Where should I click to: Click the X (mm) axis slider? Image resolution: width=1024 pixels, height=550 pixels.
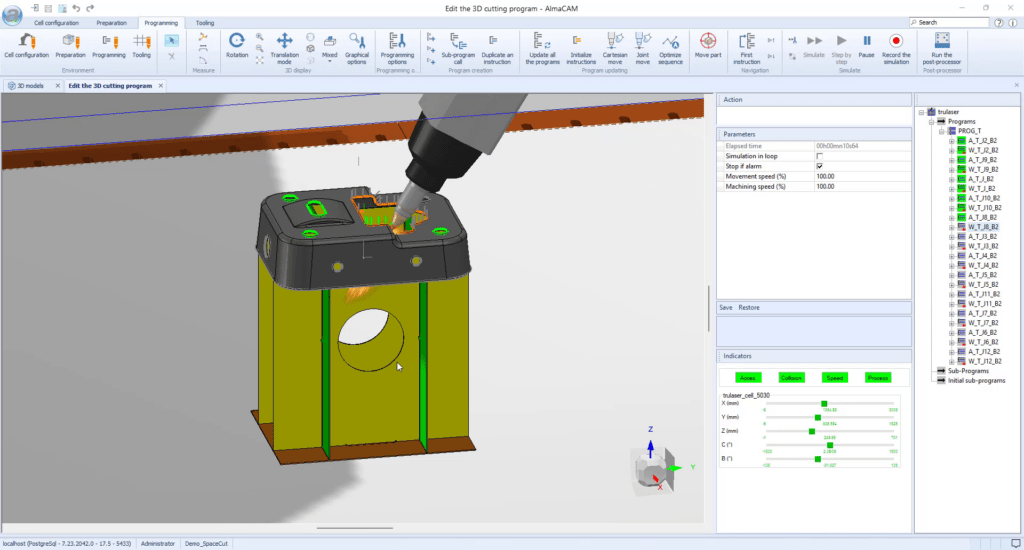824,404
